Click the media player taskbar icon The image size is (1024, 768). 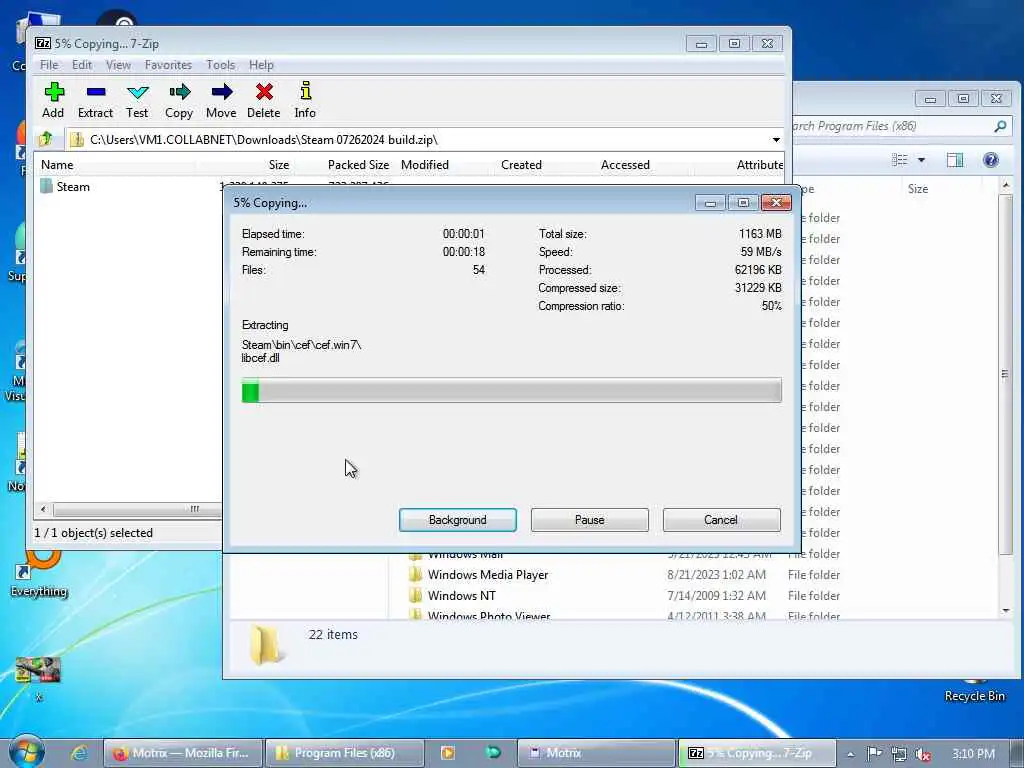(x=448, y=753)
